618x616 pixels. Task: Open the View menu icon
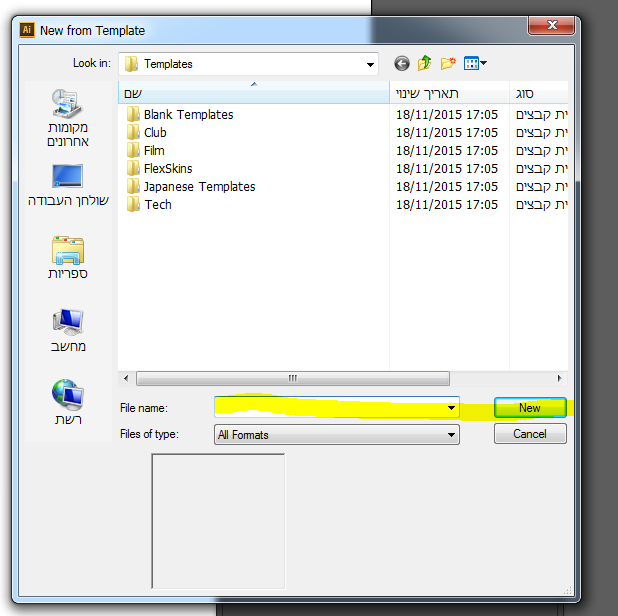tap(475, 63)
